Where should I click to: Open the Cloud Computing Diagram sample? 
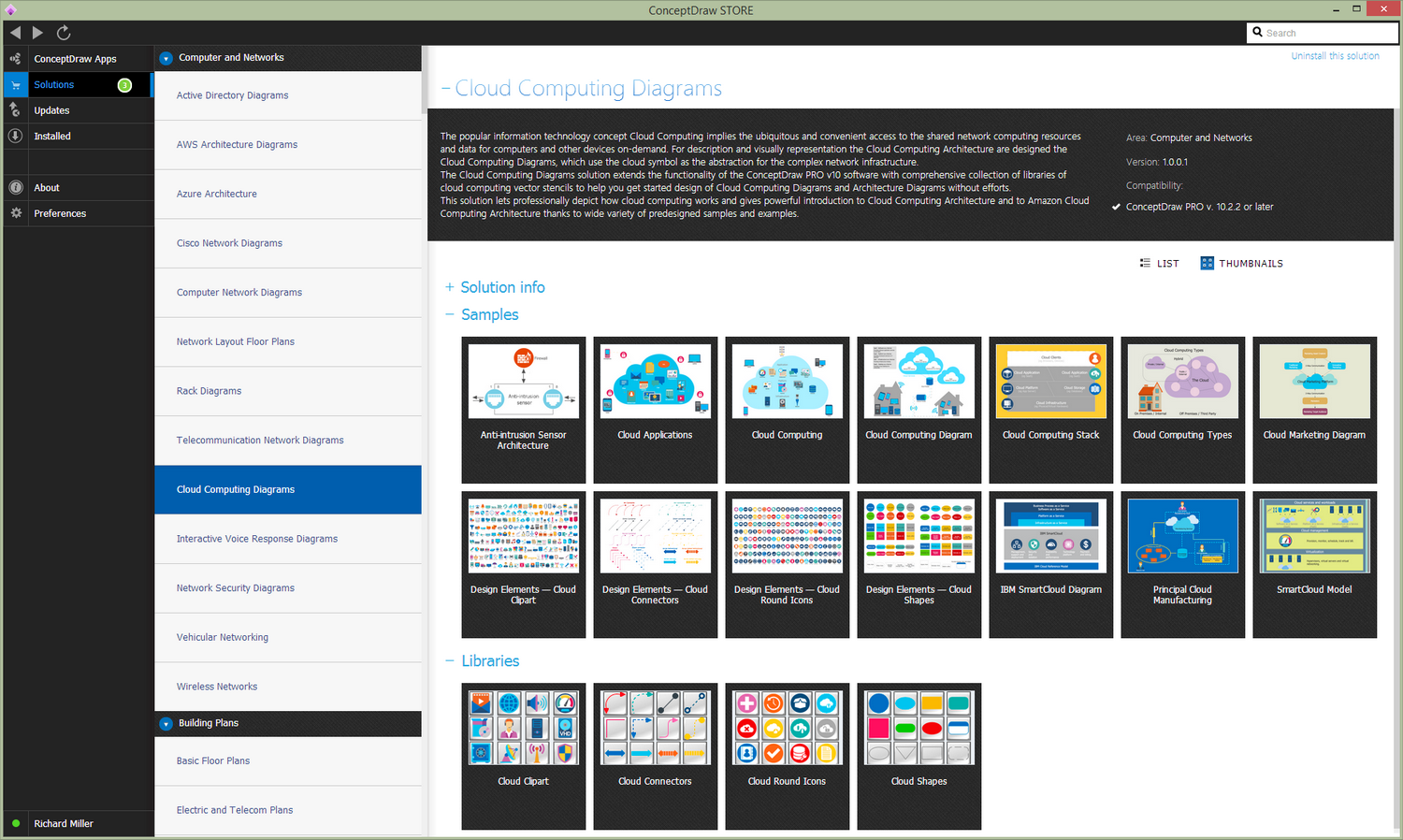(x=919, y=410)
